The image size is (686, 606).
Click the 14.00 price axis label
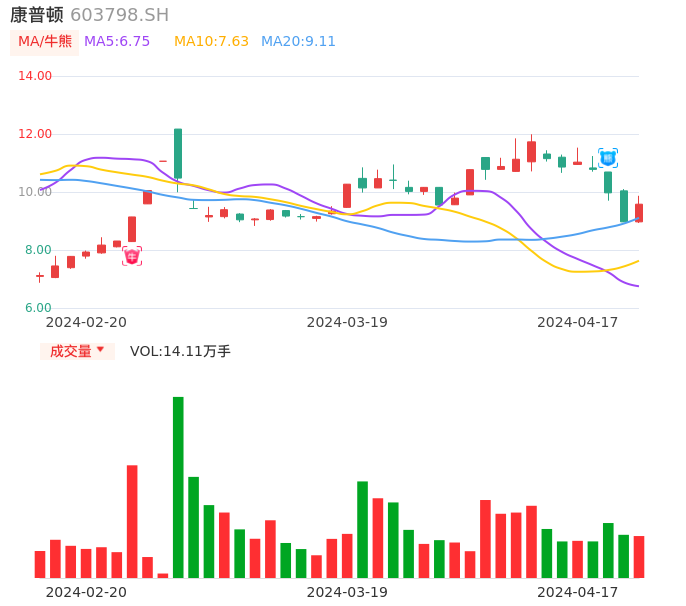[x=35, y=76]
